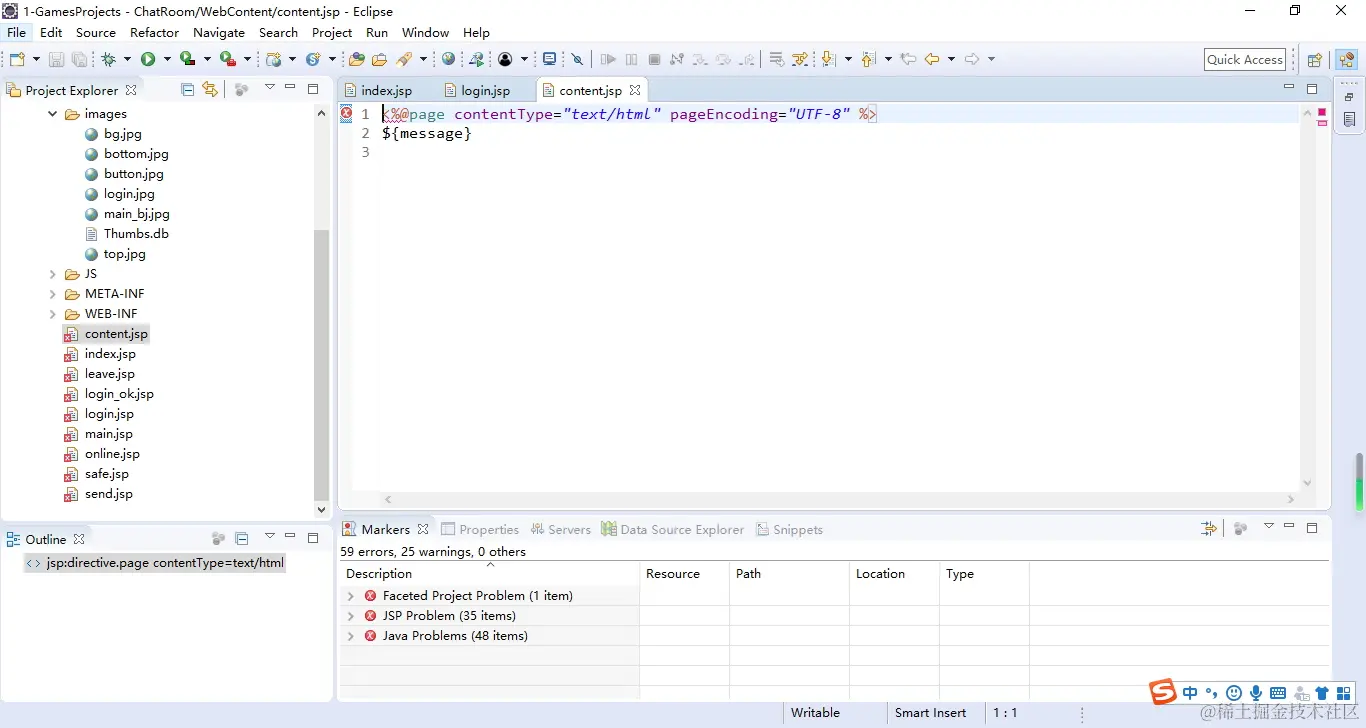Click the Path column header
This screenshot has width=1366, height=728.
click(789, 574)
